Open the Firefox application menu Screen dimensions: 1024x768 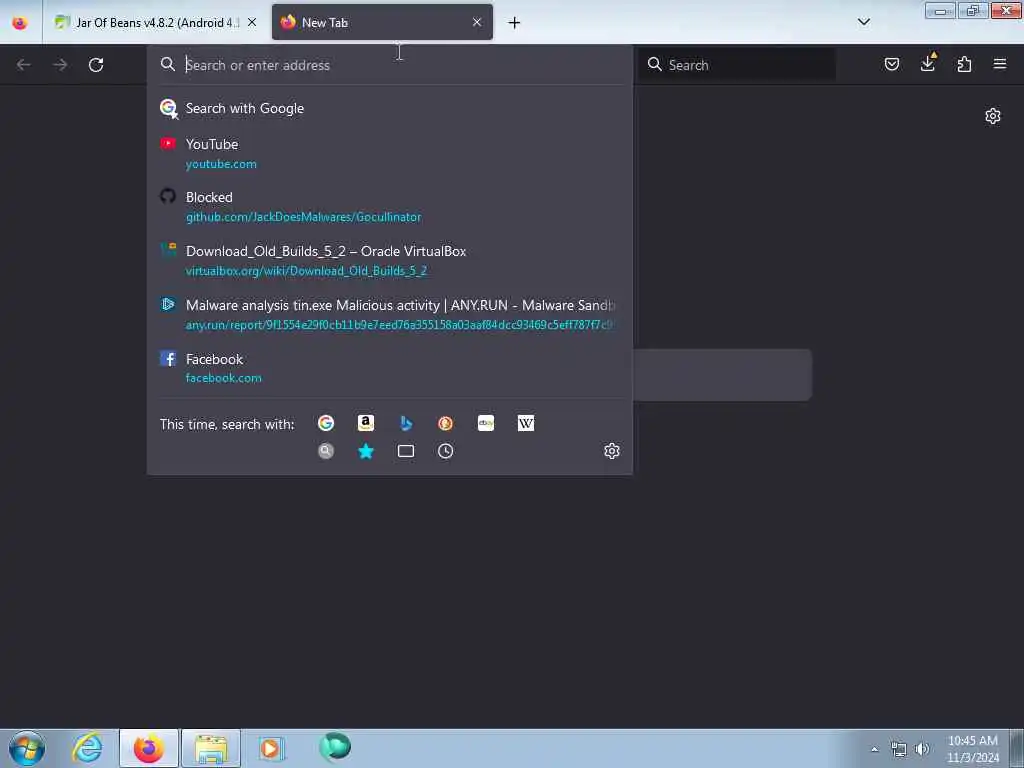click(999, 64)
